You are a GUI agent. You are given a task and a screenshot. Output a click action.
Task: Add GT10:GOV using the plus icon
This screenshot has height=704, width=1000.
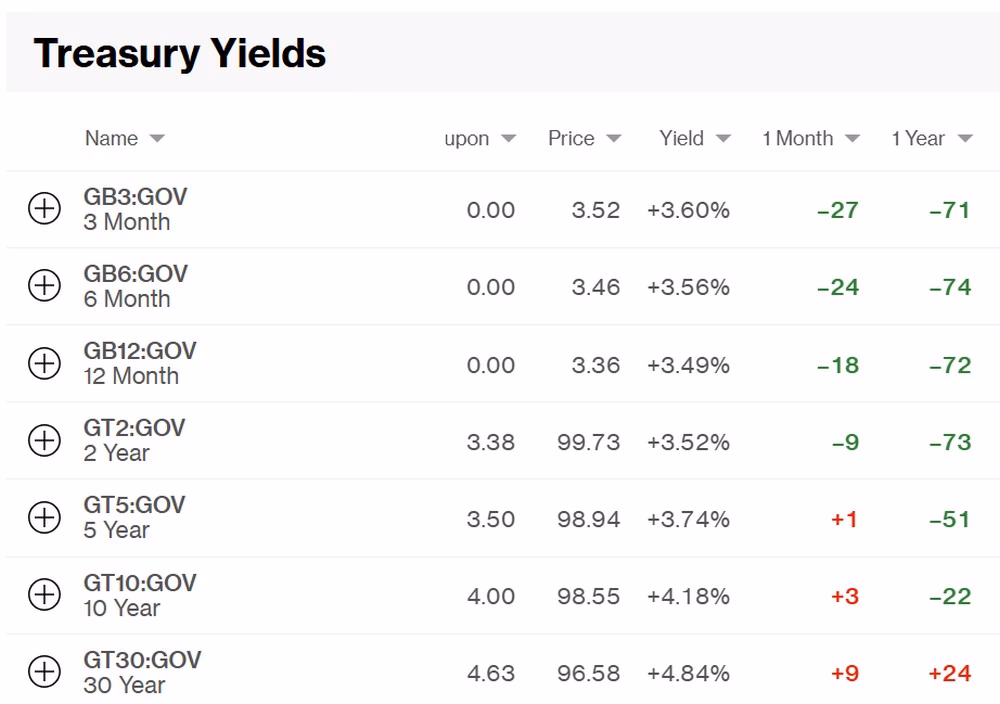(x=44, y=595)
